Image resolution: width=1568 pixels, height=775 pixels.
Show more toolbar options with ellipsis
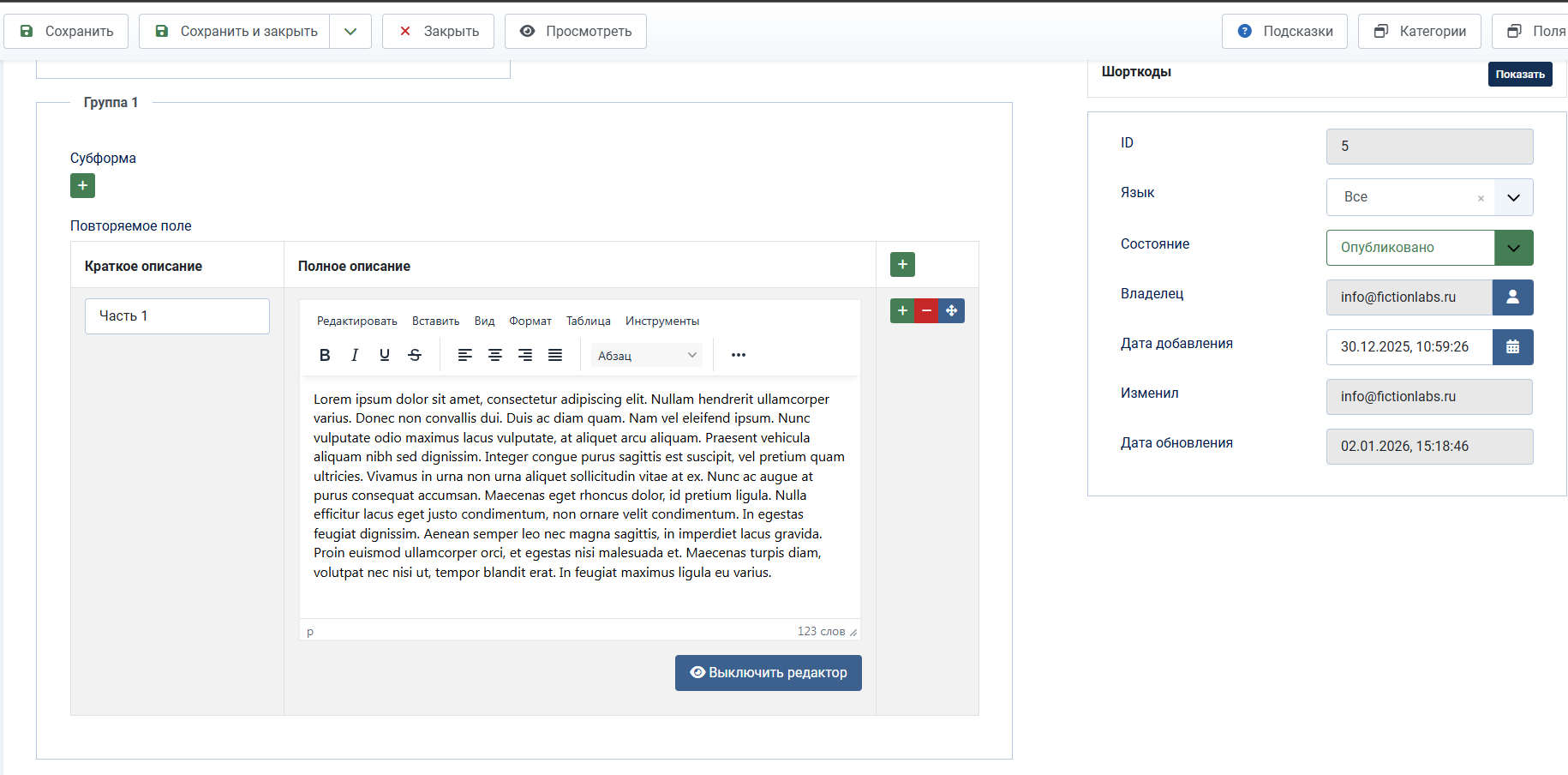pos(739,355)
